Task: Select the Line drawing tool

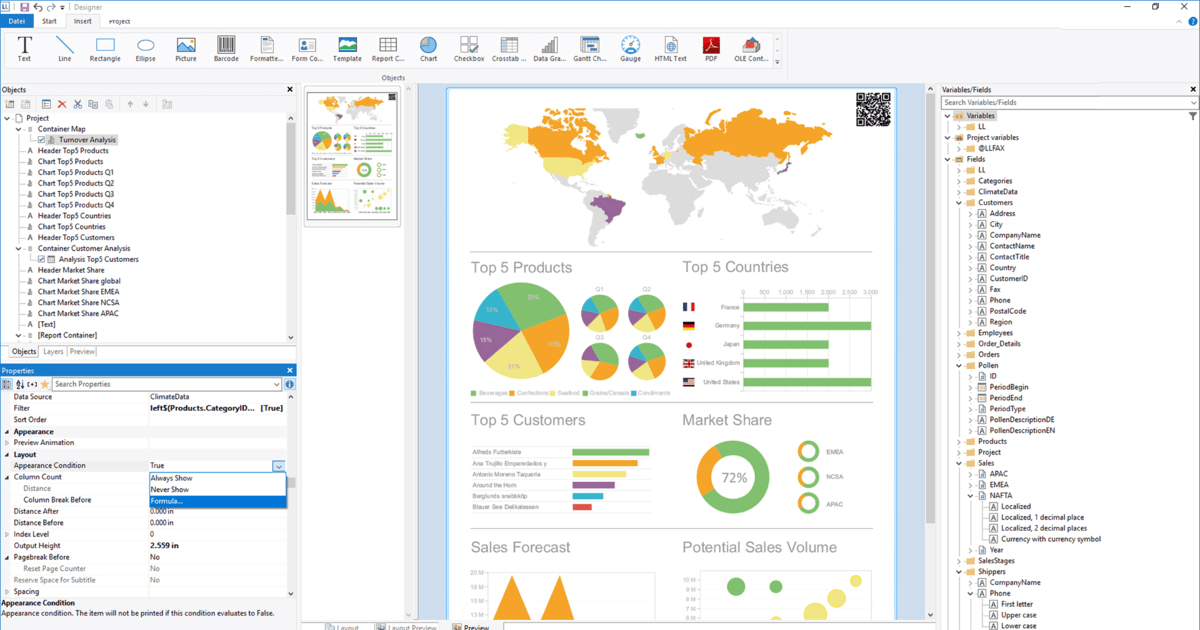Action: click(x=65, y=48)
